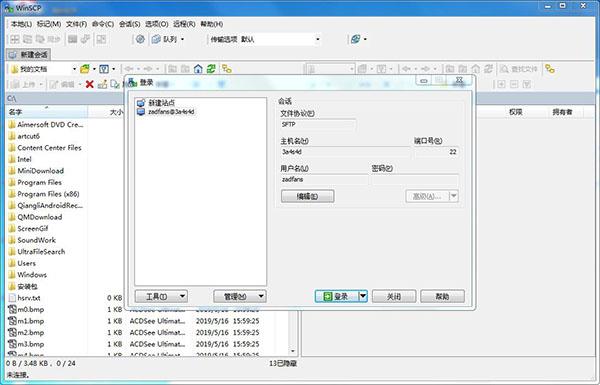Click the 登录 login button

337,296
